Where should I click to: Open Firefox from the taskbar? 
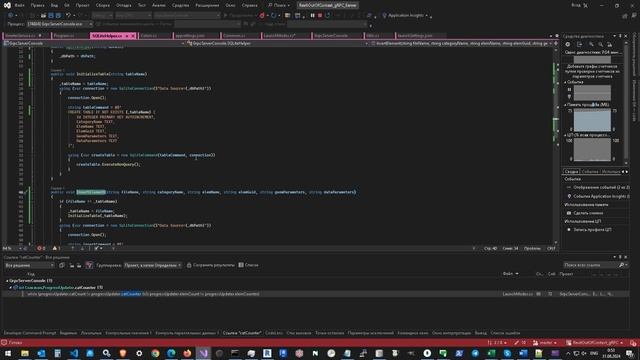click(x=187, y=353)
